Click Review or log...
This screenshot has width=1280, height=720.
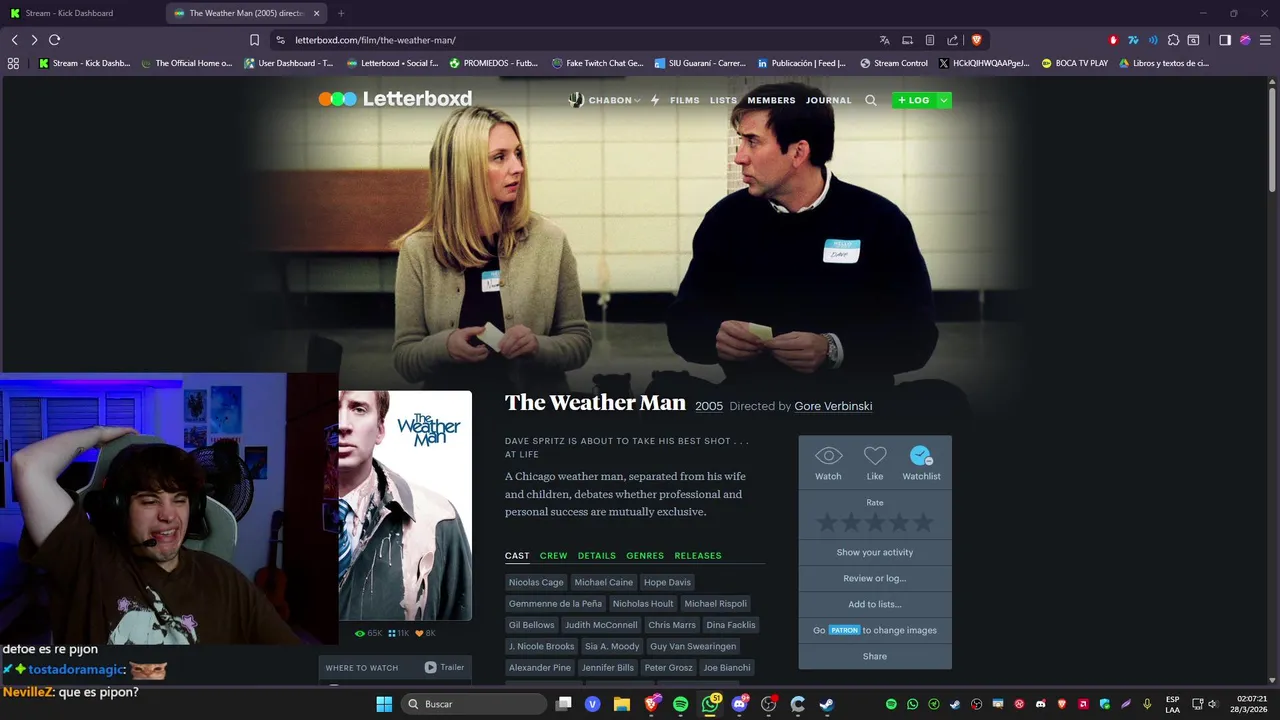tap(875, 578)
